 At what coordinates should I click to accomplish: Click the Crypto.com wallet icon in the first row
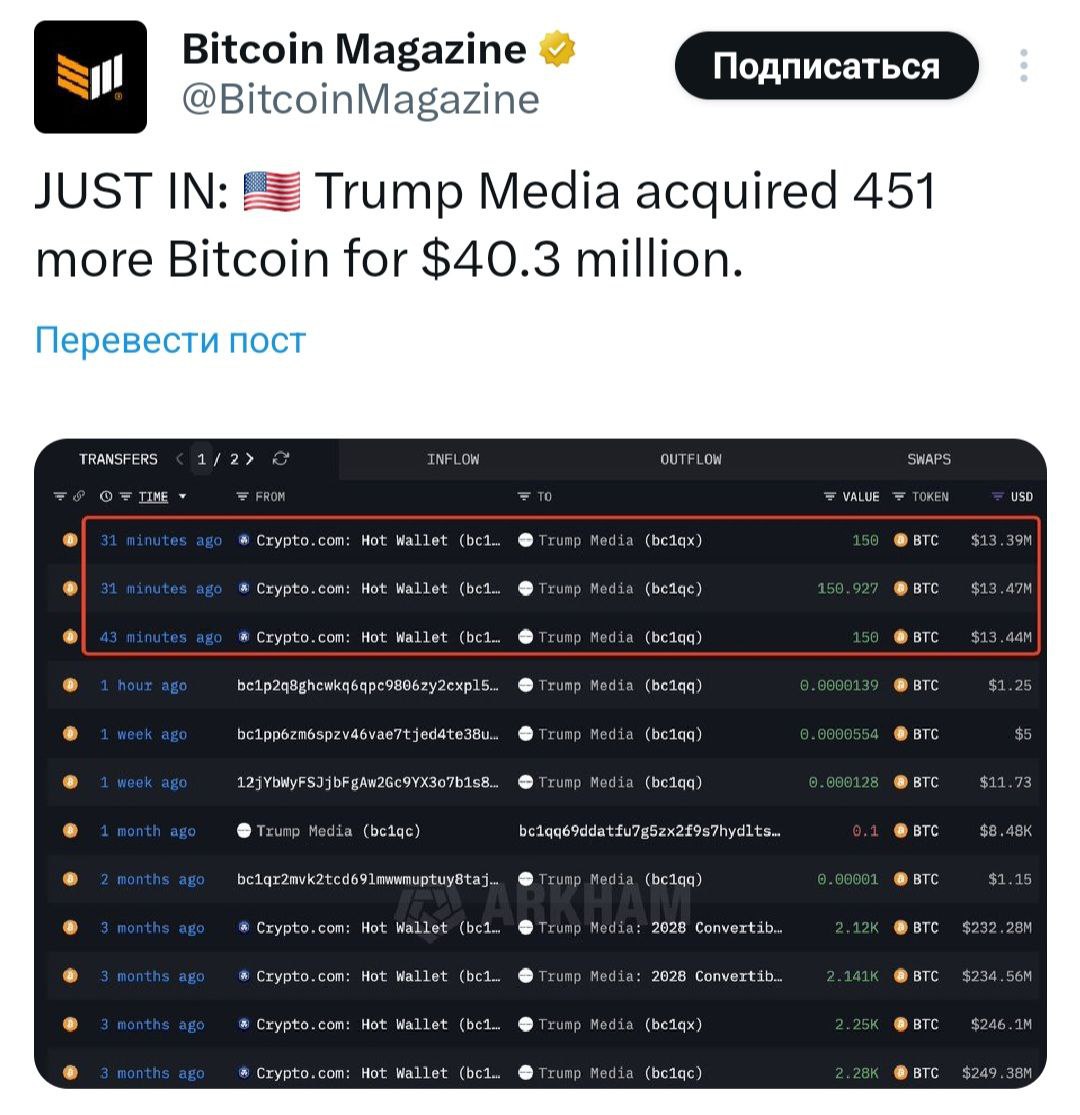click(x=245, y=540)
